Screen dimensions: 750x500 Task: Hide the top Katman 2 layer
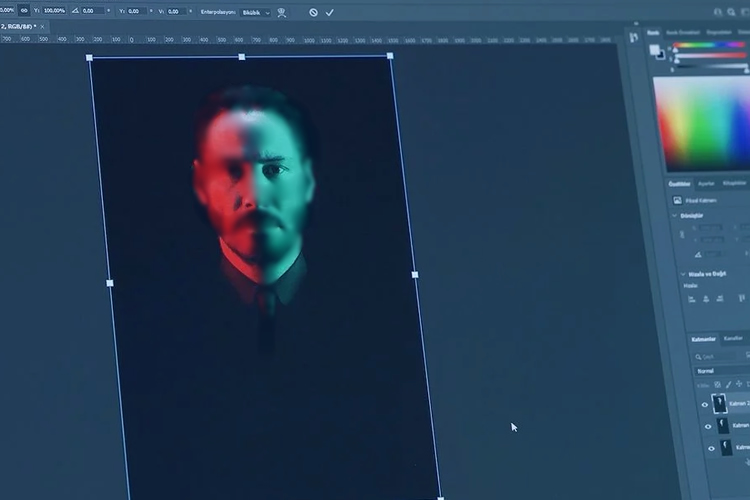705,405
